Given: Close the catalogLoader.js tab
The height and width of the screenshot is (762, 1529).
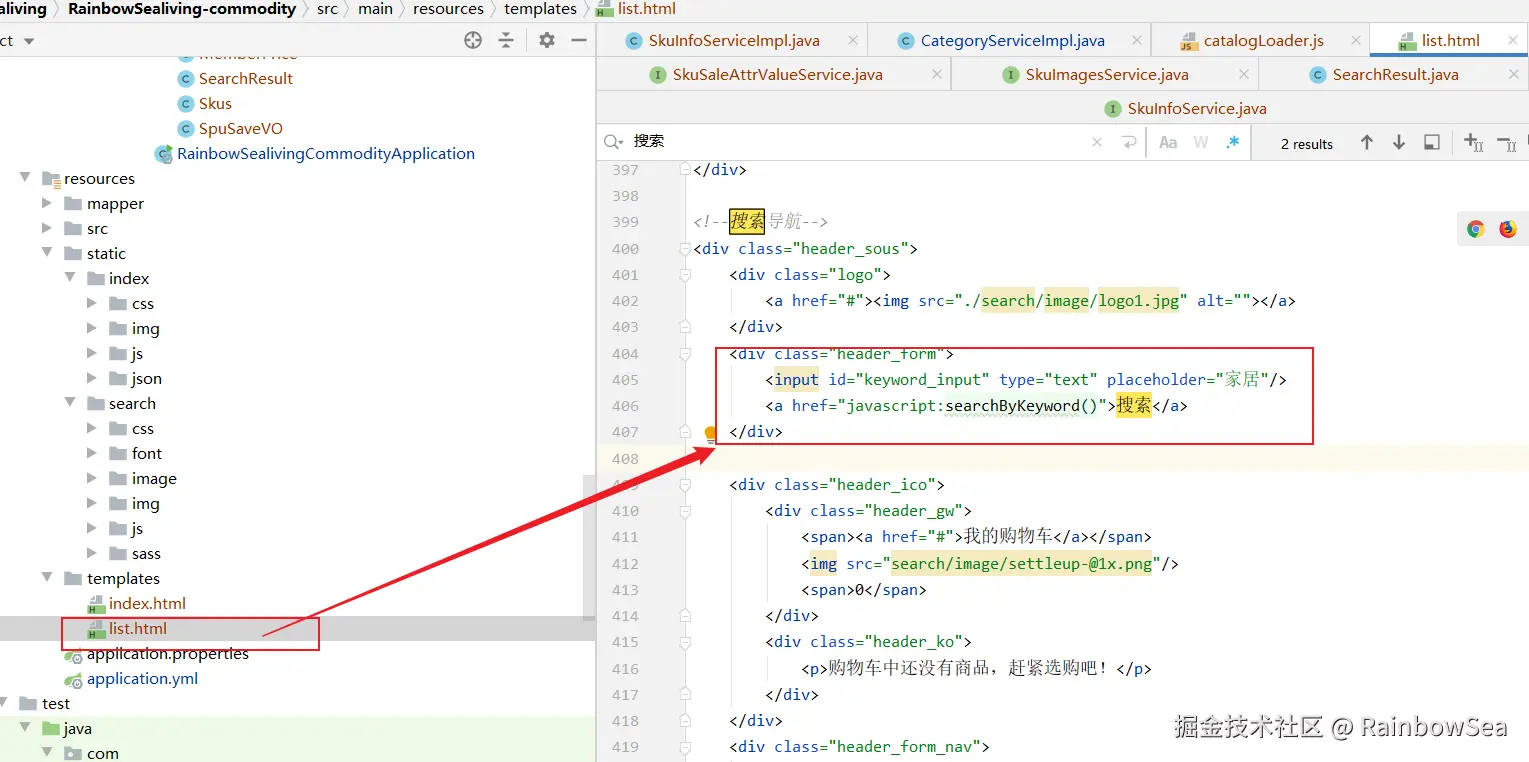Looking at the screenshot, I should tap(1356, 40).
